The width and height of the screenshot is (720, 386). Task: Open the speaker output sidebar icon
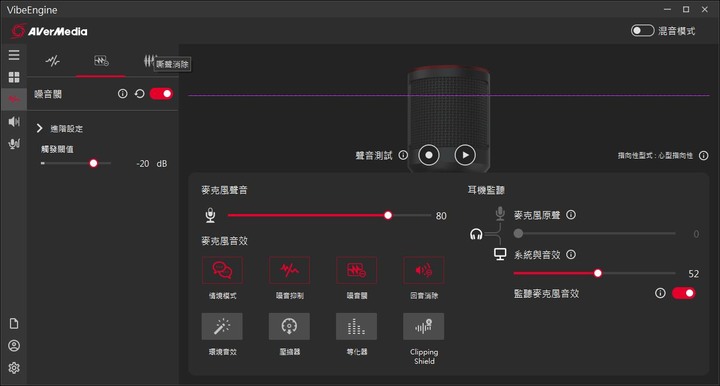14,122
